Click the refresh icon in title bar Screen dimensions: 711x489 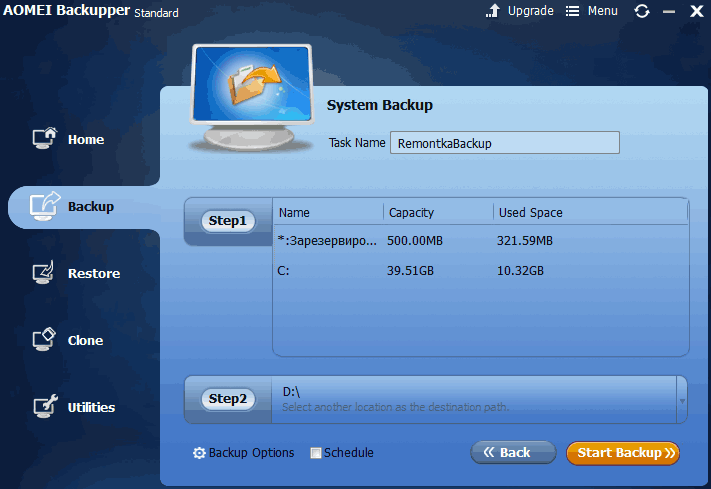(642, 11)
